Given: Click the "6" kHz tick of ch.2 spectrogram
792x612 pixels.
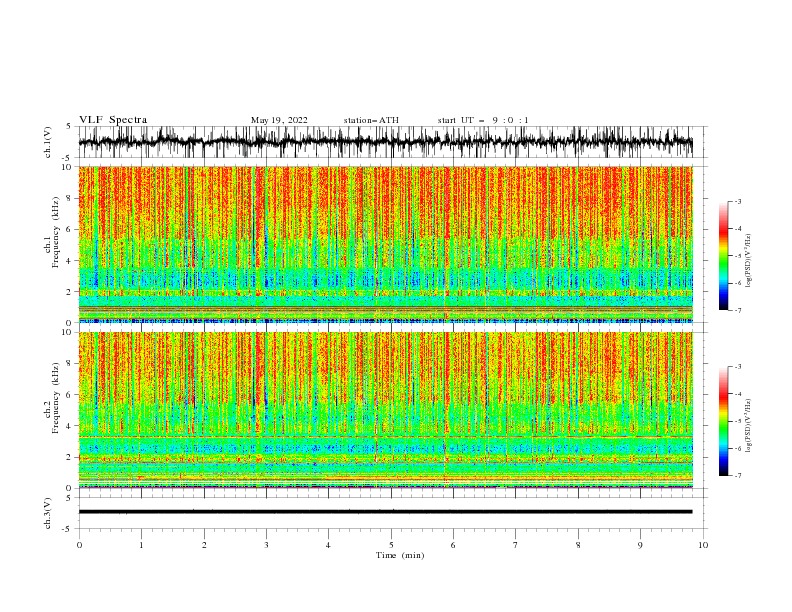Looking at the screenshot, I should [x=69, y=395].
